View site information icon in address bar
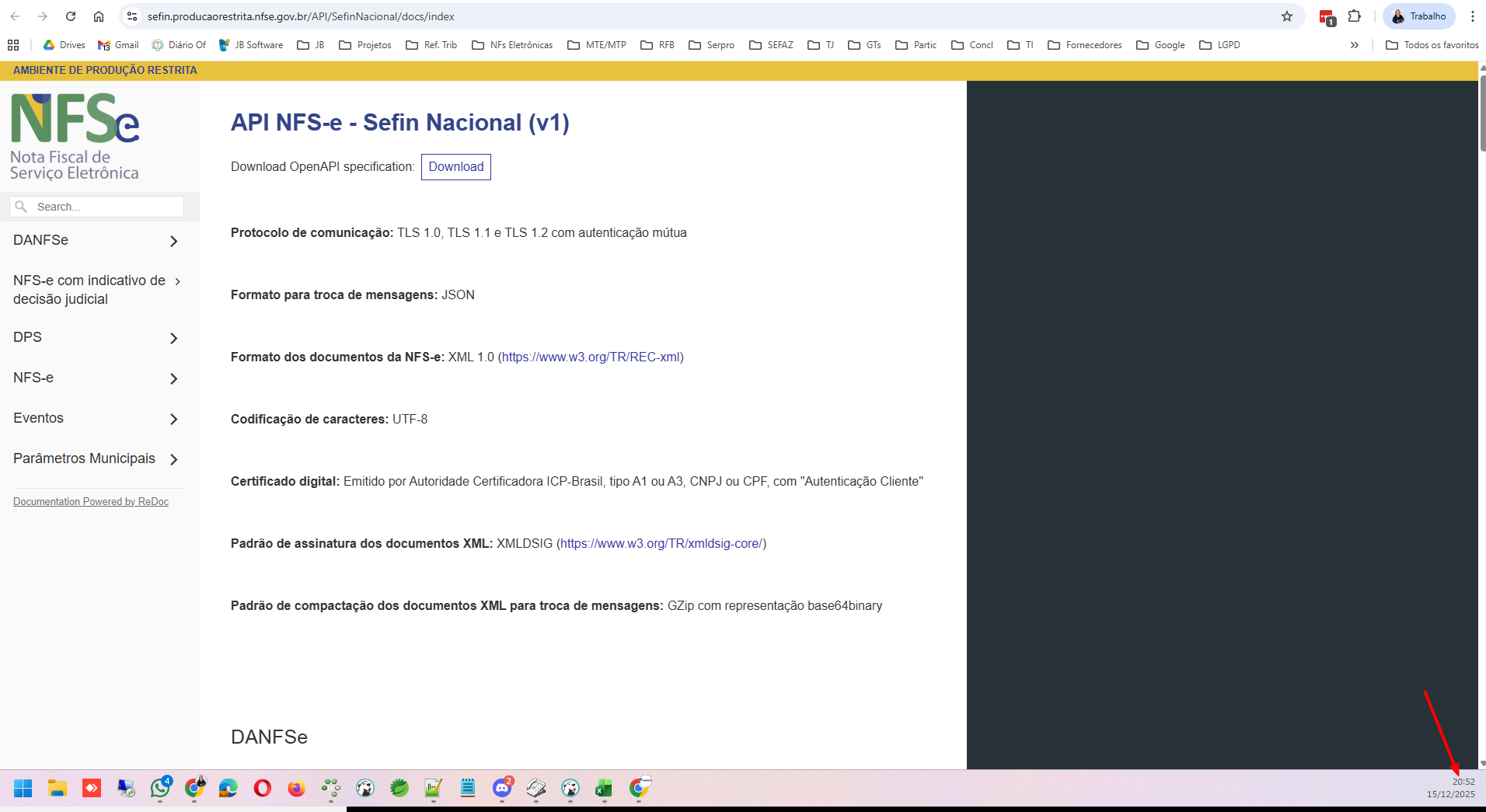 (x=132, y=16)
